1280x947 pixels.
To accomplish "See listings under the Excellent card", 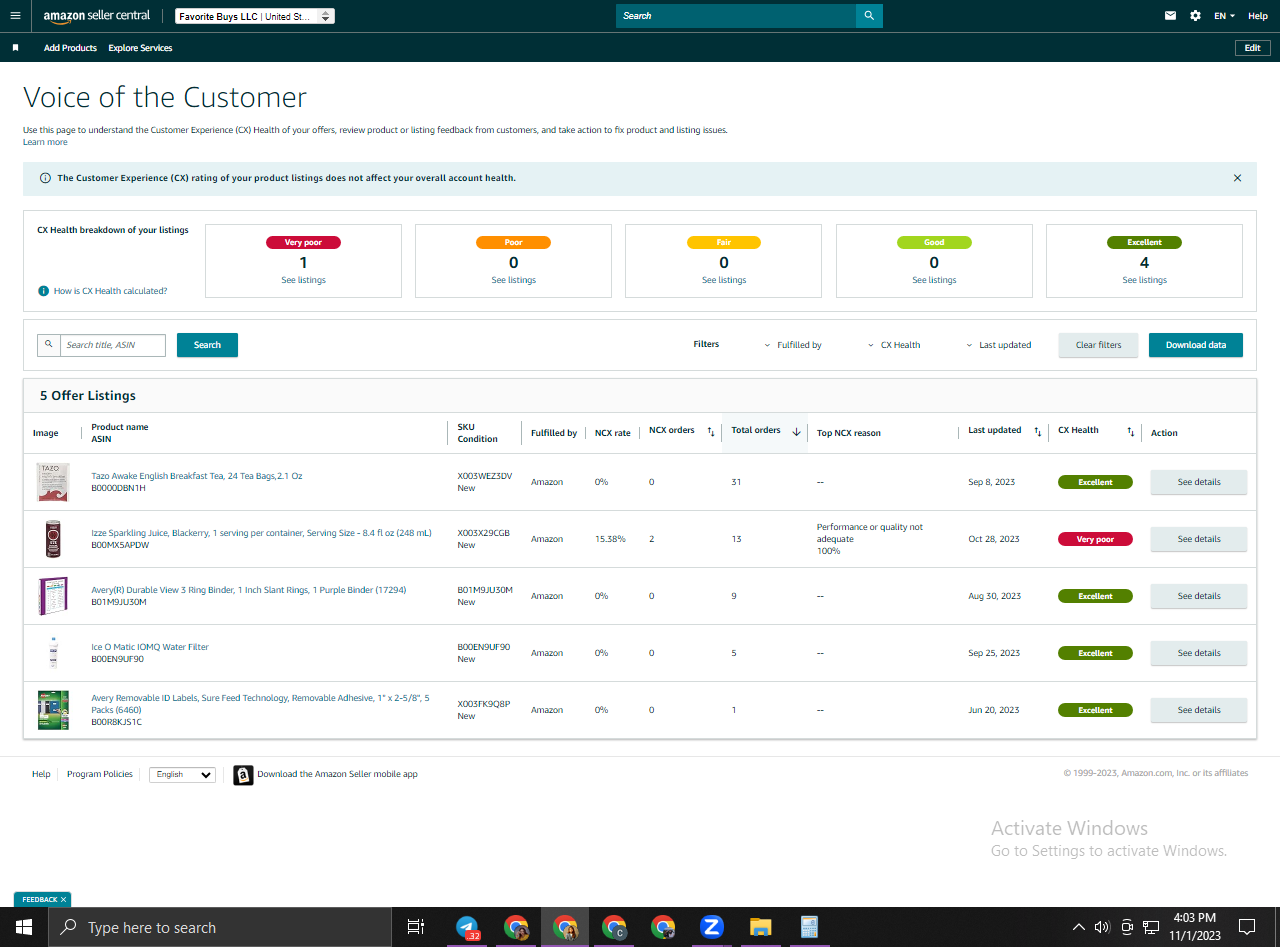I will coord(1144,280).
